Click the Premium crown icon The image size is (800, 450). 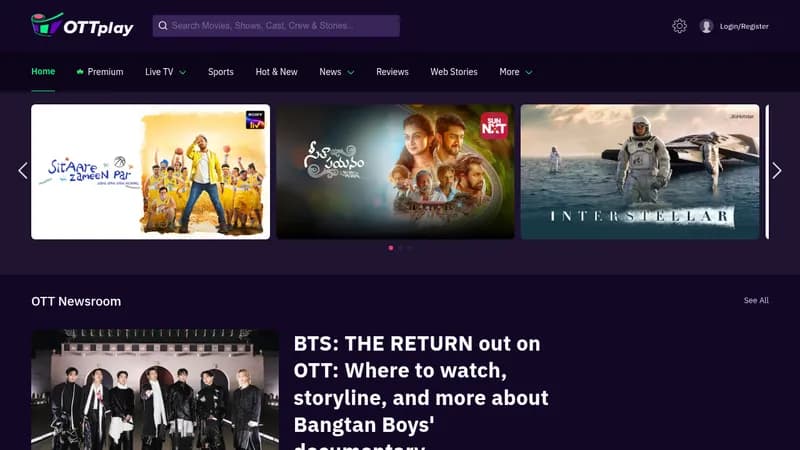coord(80,72)
